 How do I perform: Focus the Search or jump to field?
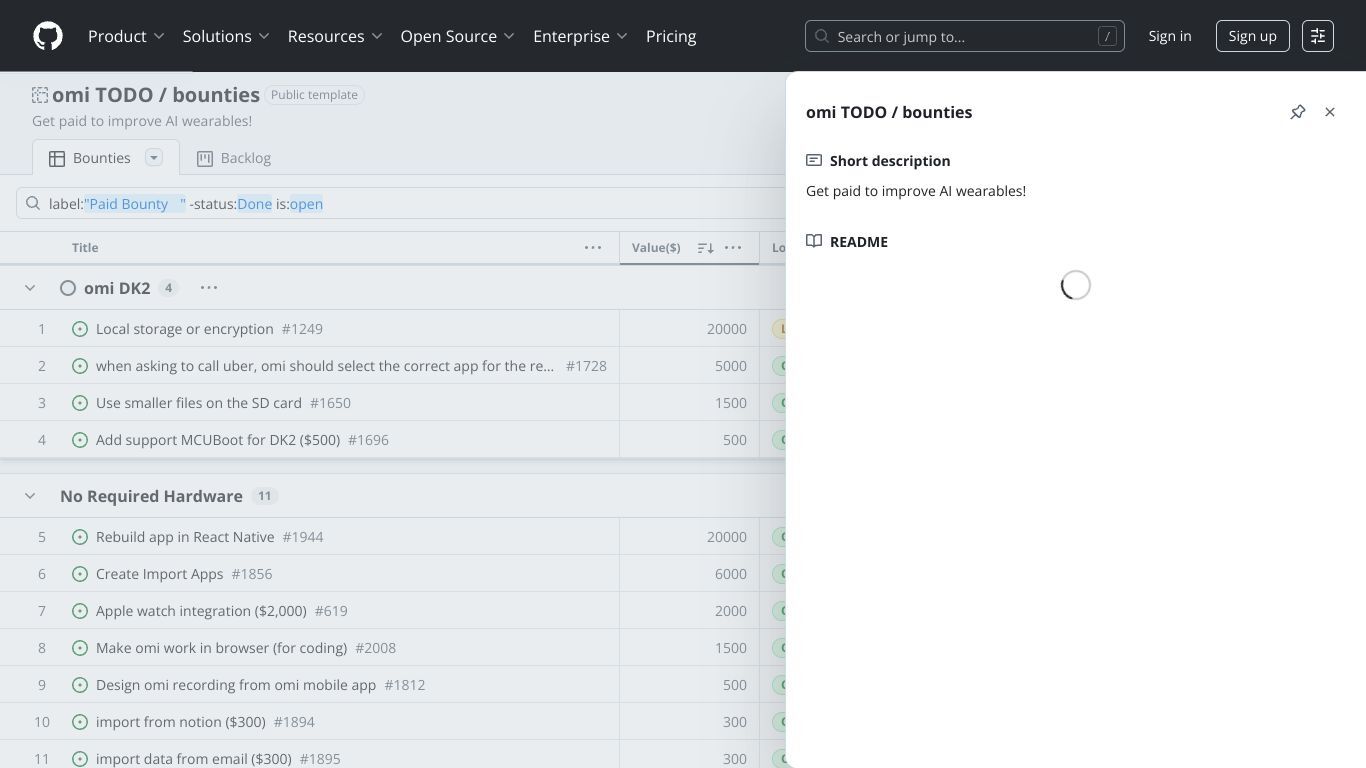(x=965, y=36)
